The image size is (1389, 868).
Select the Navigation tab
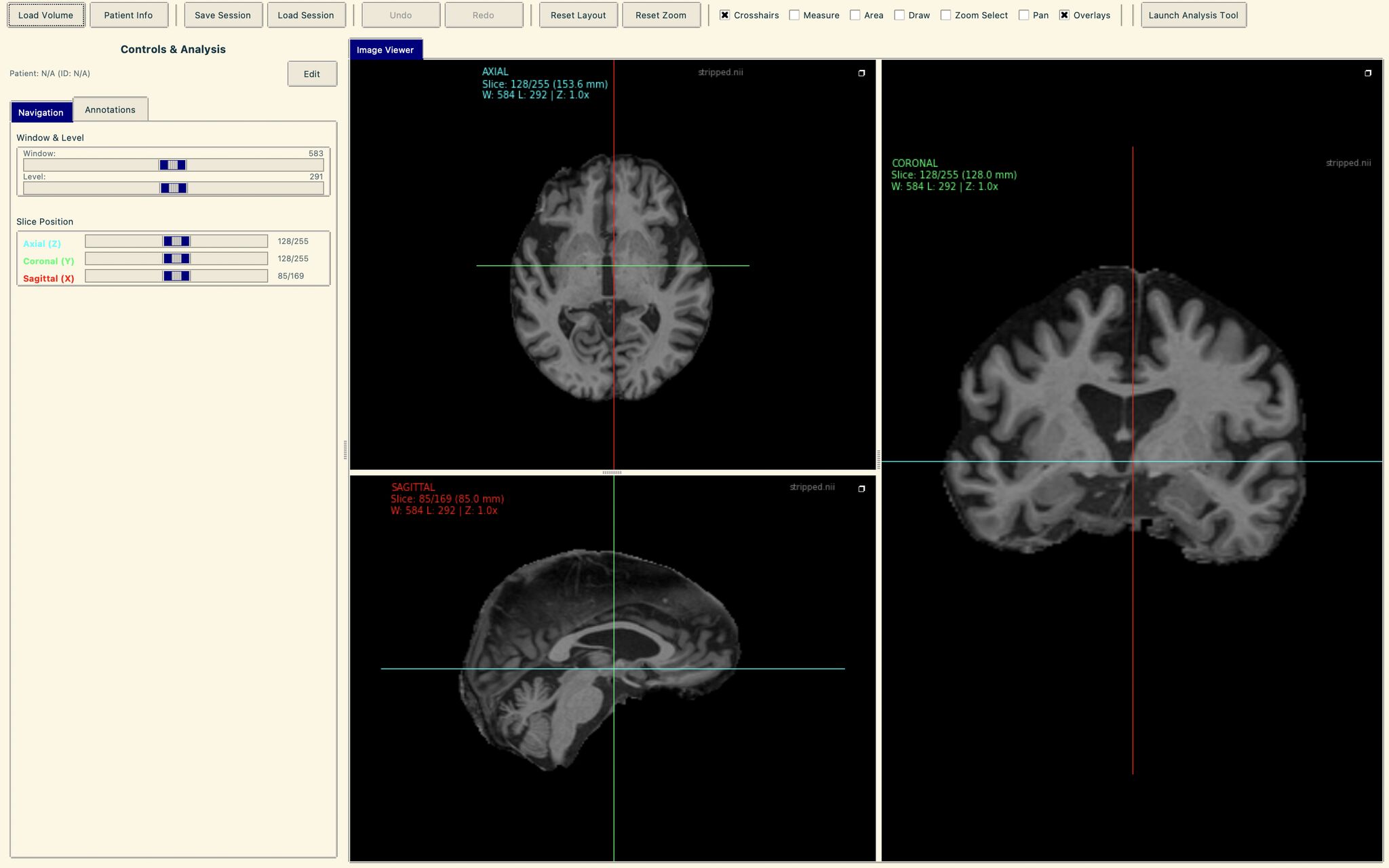[x=41, y=112]
